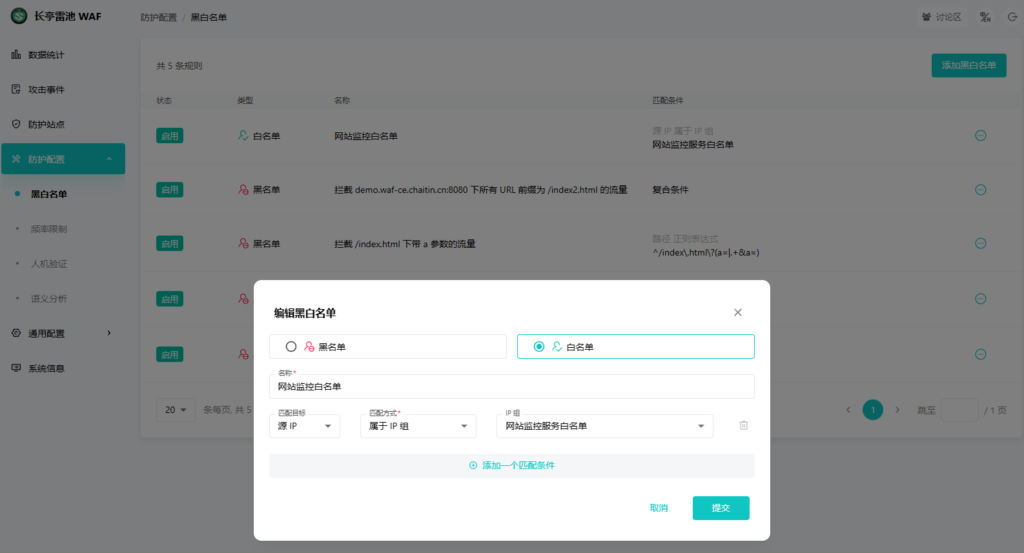Click the 添加黑白名单 button

pyautogui.click(x=968, y=65)
